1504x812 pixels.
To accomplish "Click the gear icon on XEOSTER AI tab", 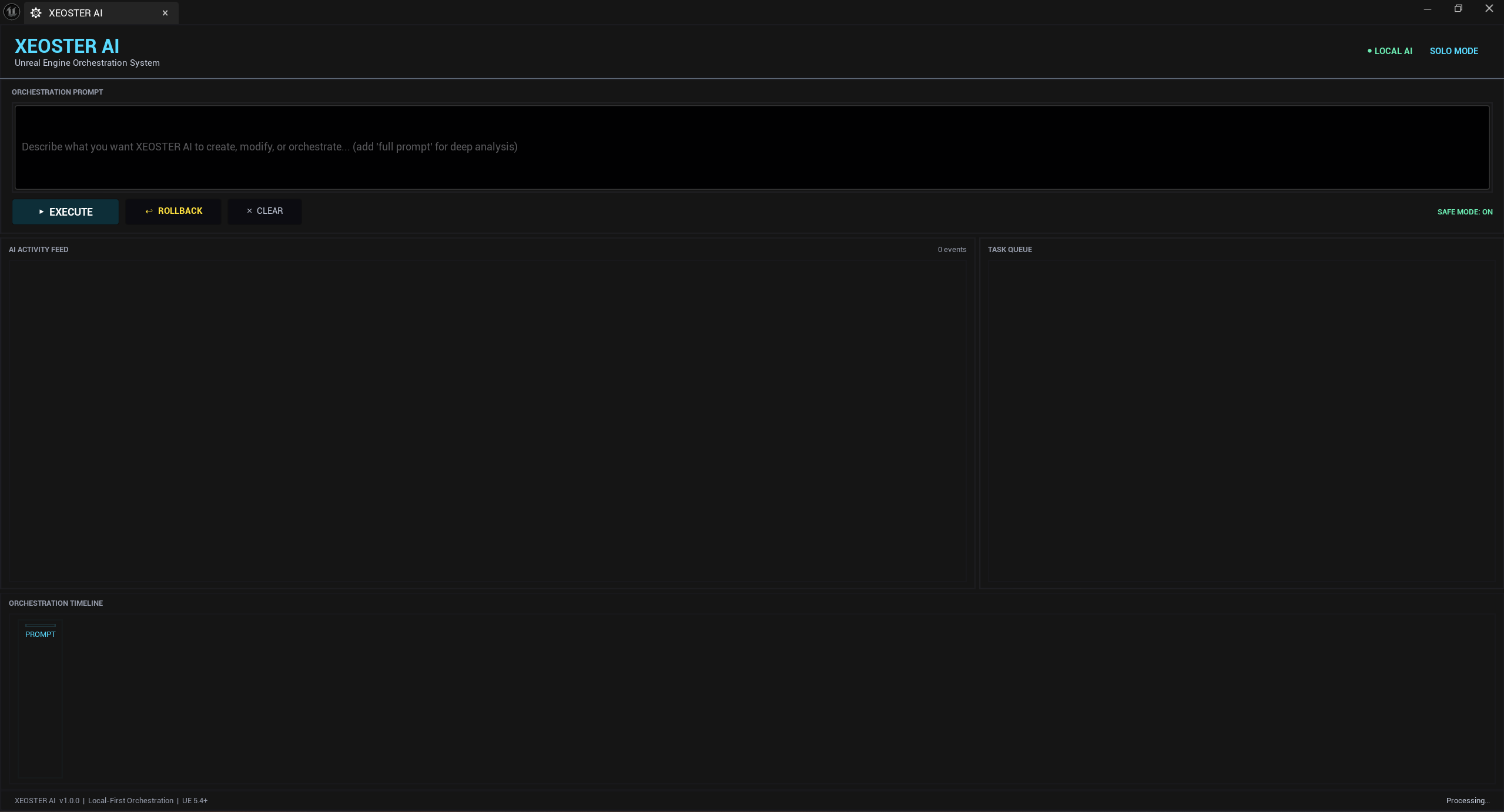I will (x=36, y=13).
